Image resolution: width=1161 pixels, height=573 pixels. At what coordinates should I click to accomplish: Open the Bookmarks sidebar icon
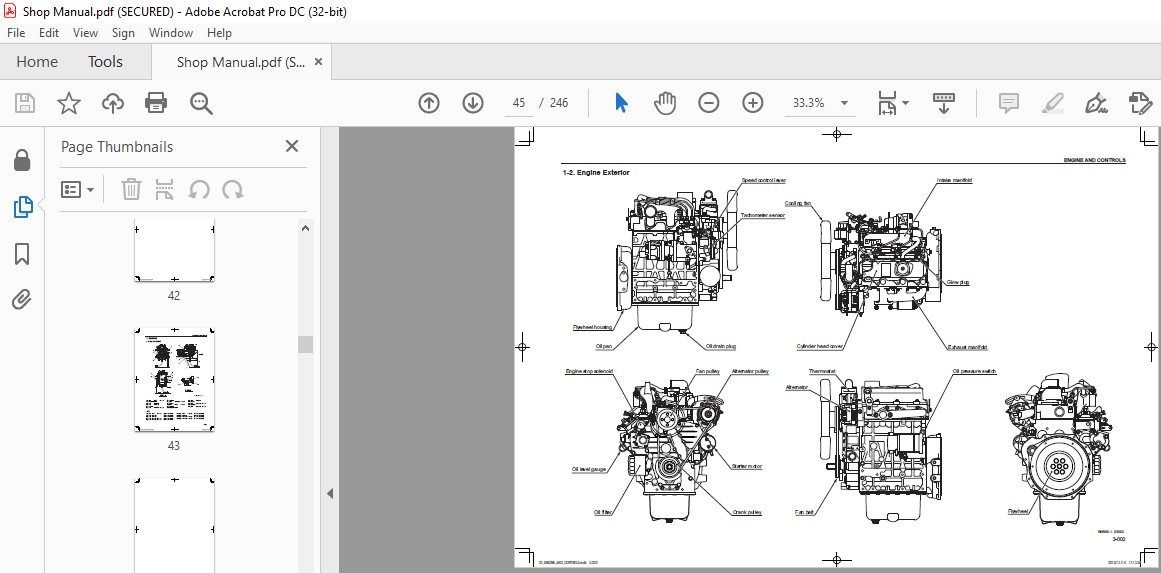pos(22,254)
